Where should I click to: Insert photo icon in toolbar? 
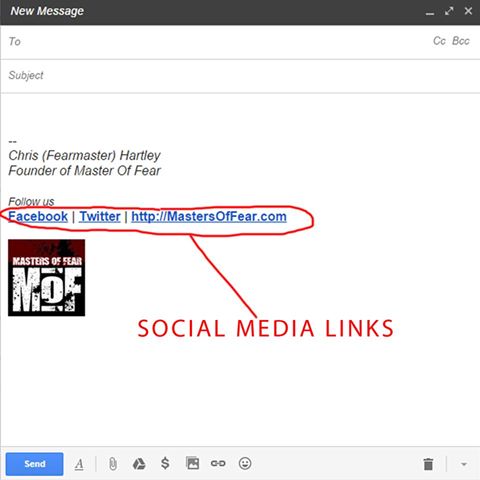pyautogui.click(x=192, y=463)
